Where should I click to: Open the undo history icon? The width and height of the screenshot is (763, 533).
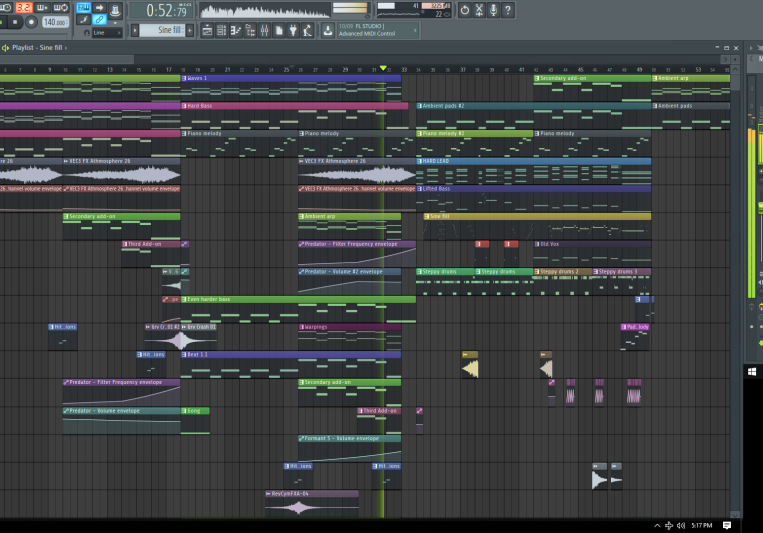465,10
